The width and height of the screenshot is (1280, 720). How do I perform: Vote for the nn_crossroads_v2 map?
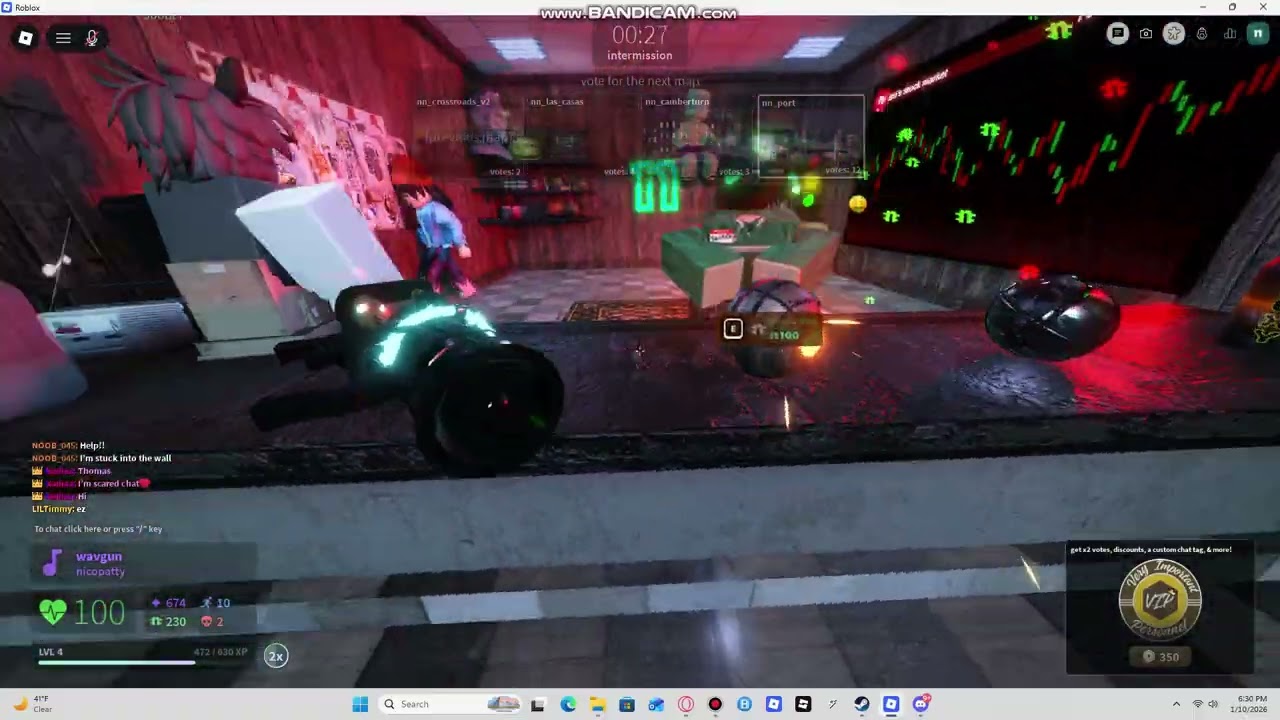[x=470, y=138]
